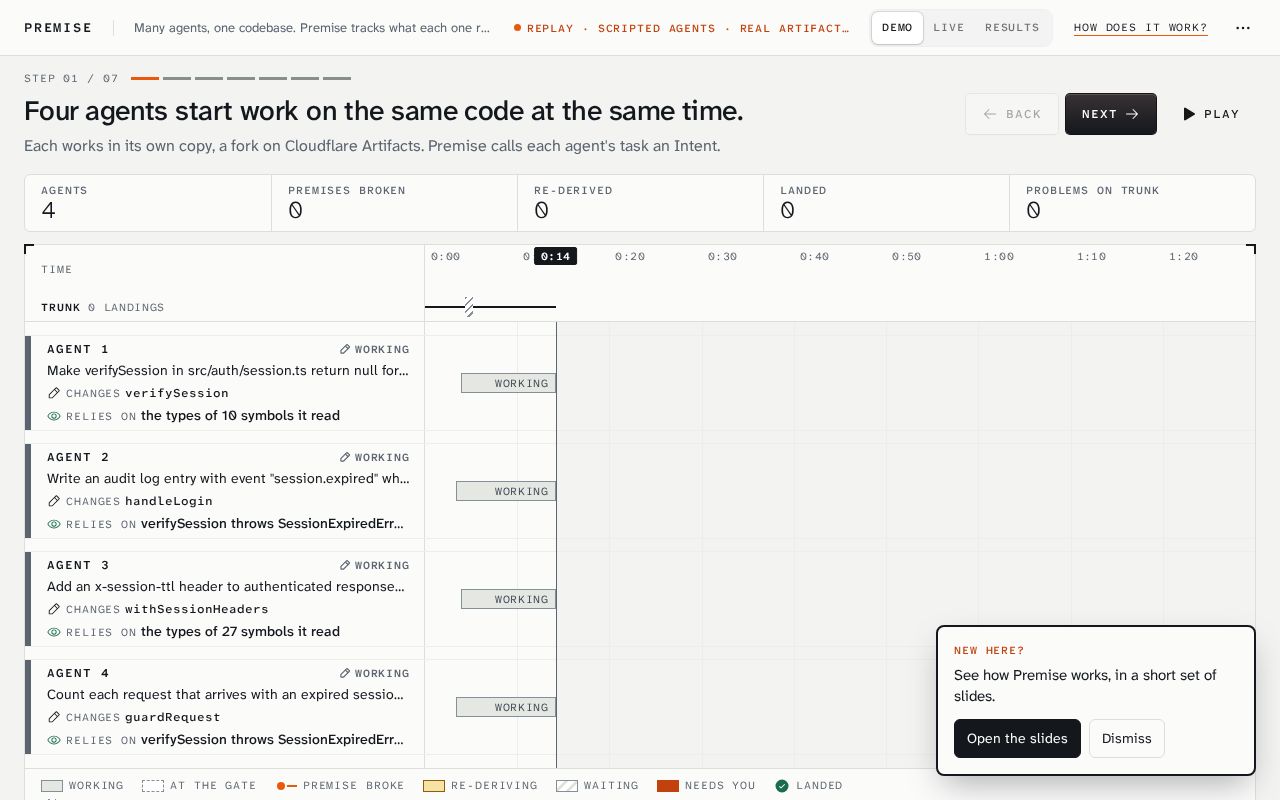The image size is (1280, 800).
Task: Click the Premises Broken stat card
Action: pyautogui.click(x=394, y=203)
